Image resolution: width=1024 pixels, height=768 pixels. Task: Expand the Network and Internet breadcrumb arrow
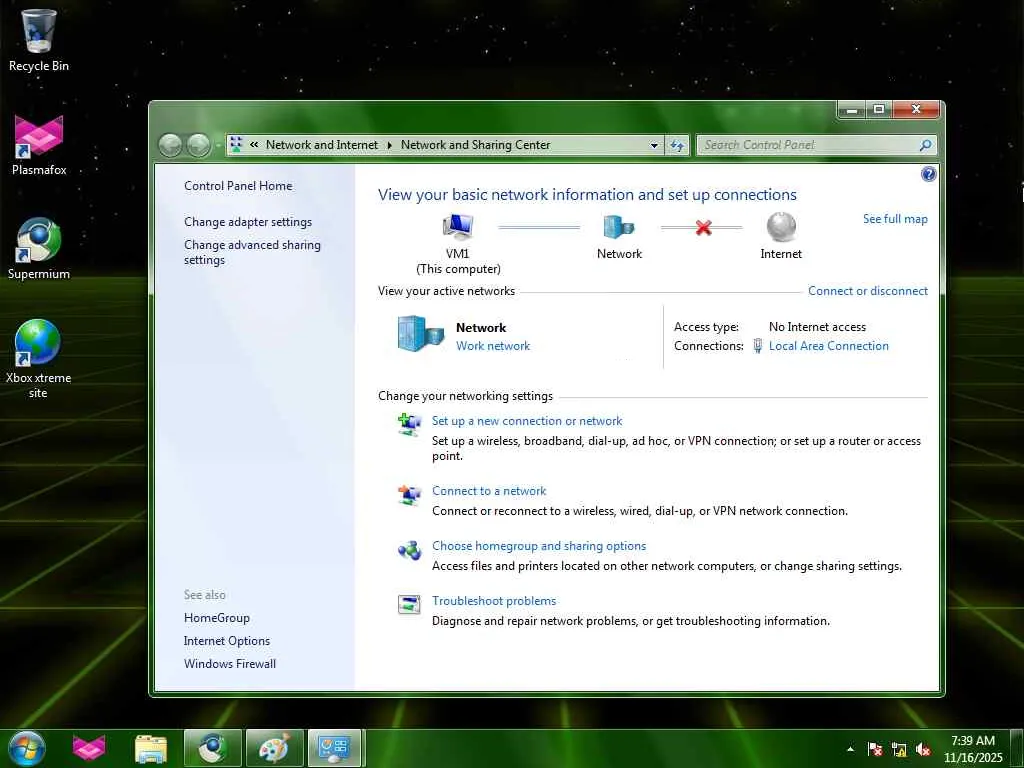coord(389,145)
